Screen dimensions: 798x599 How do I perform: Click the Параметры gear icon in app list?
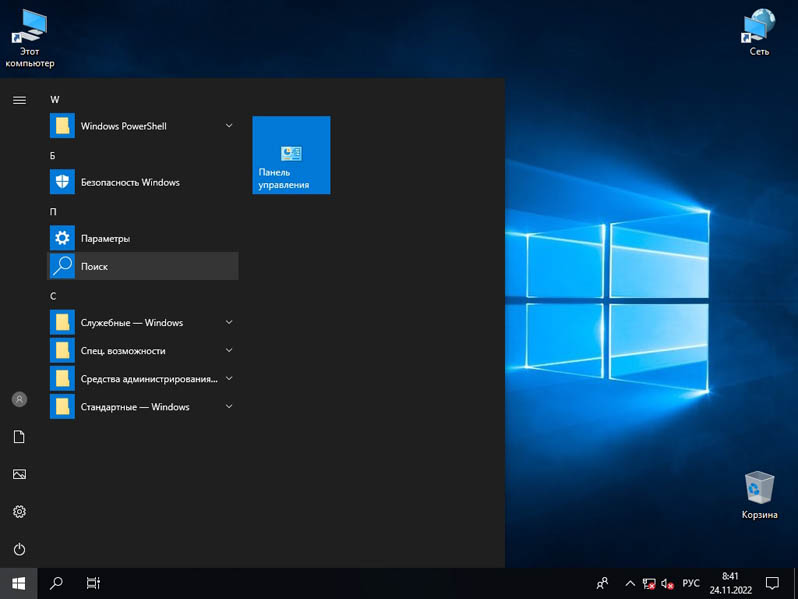pos(62,238)
